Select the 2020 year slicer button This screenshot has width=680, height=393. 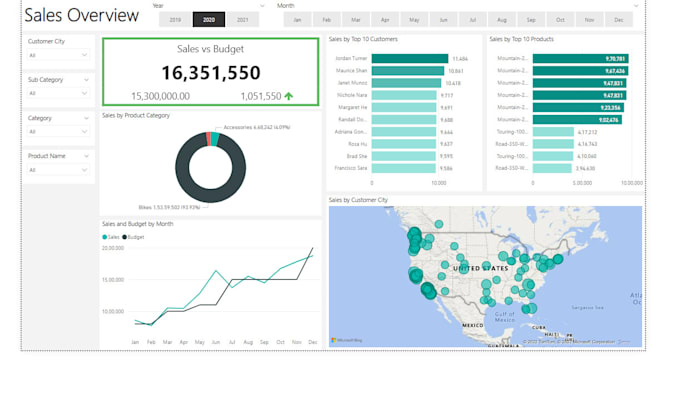[x=209, y=20]
